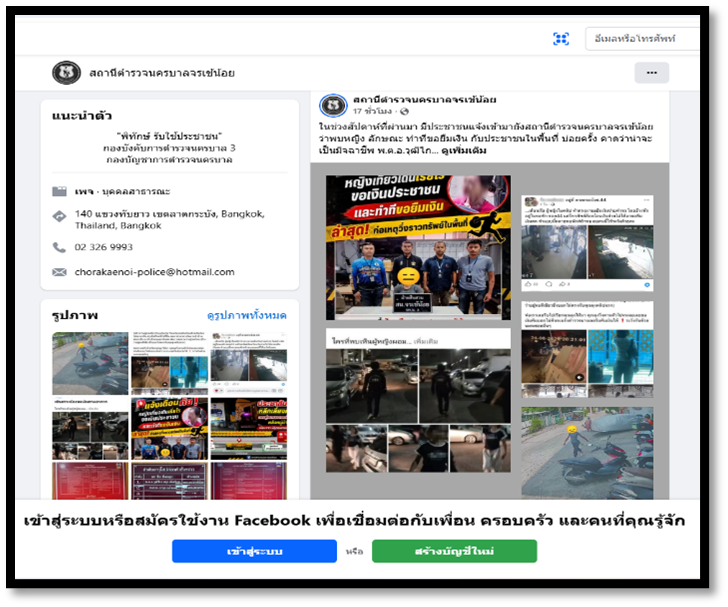
Task: Click the post author profile picture
Action: [333, 105]
